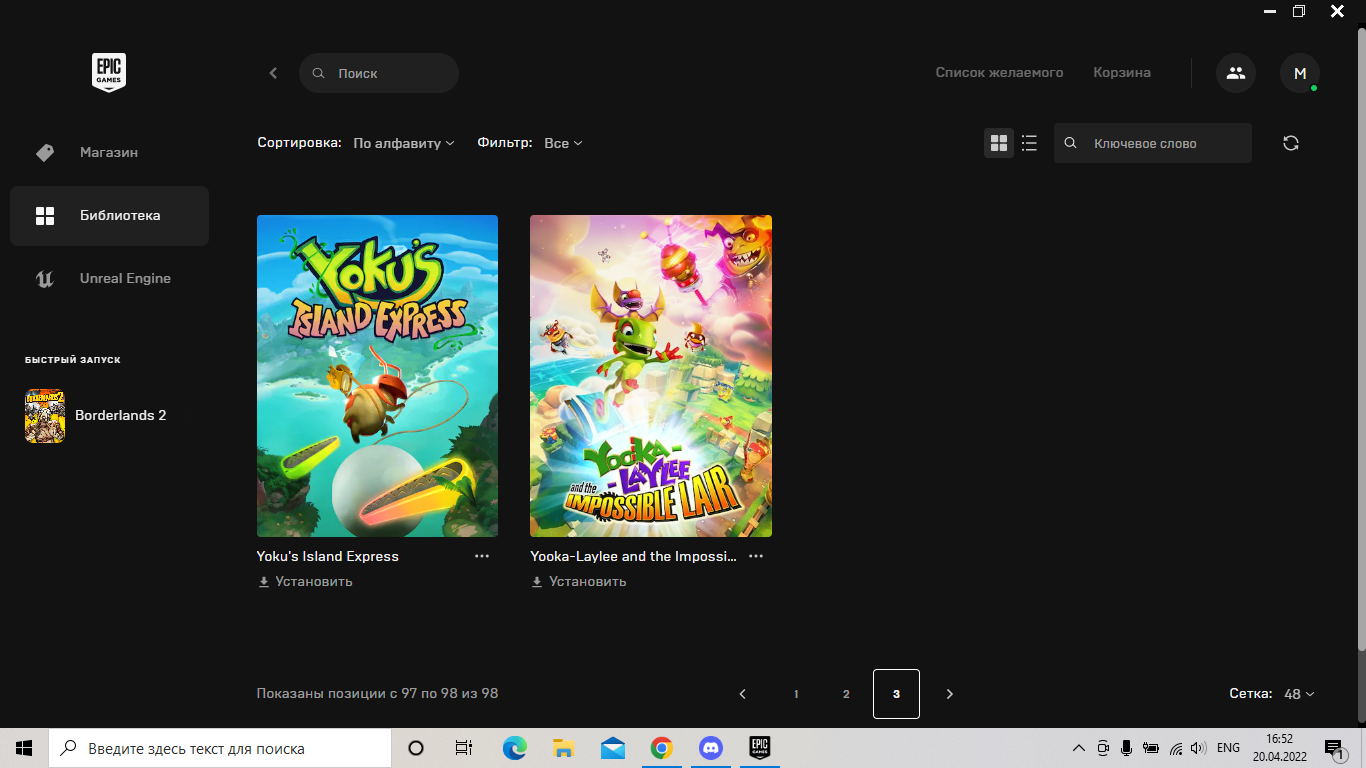Go to library page 2
The height and width of the screenshot is (768, 1366).
click(x=846, y=694)
